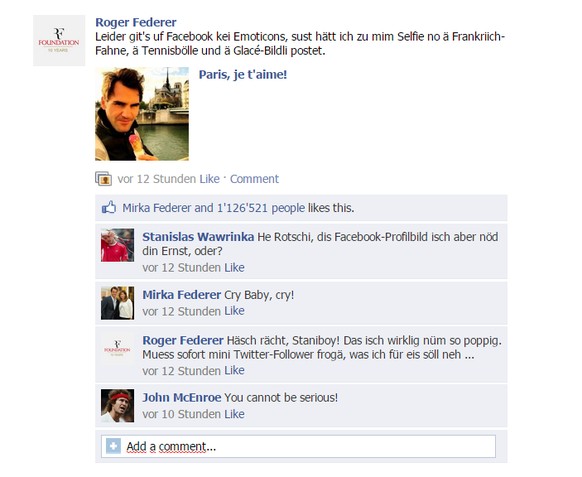The width and height of the screenshot is (582, 477).
Task: Like John McEnroe's comment
Action: (x=234, y=414)
